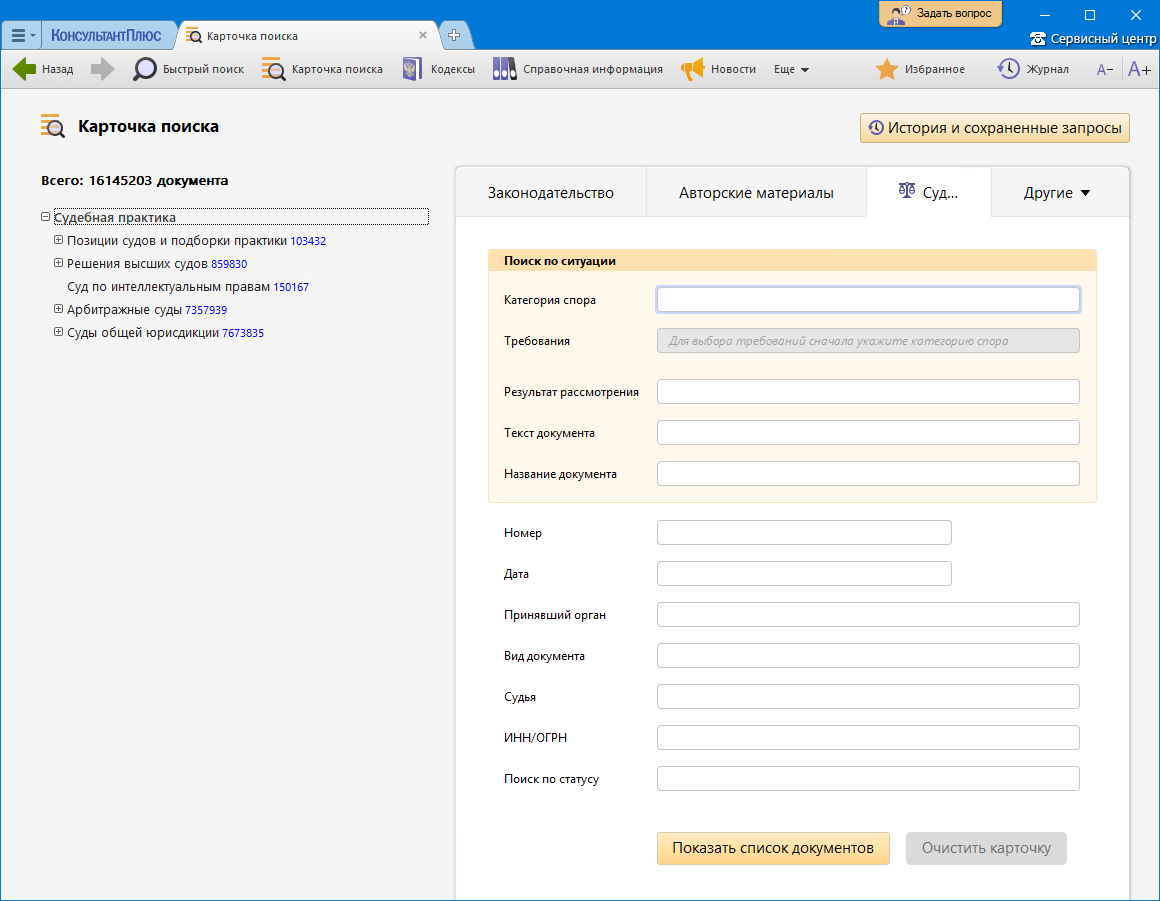Image resolution: width=1160 pixels, height=901 pixels.
Task: Open История и сохраненные запросы
Action: point(995,128)
